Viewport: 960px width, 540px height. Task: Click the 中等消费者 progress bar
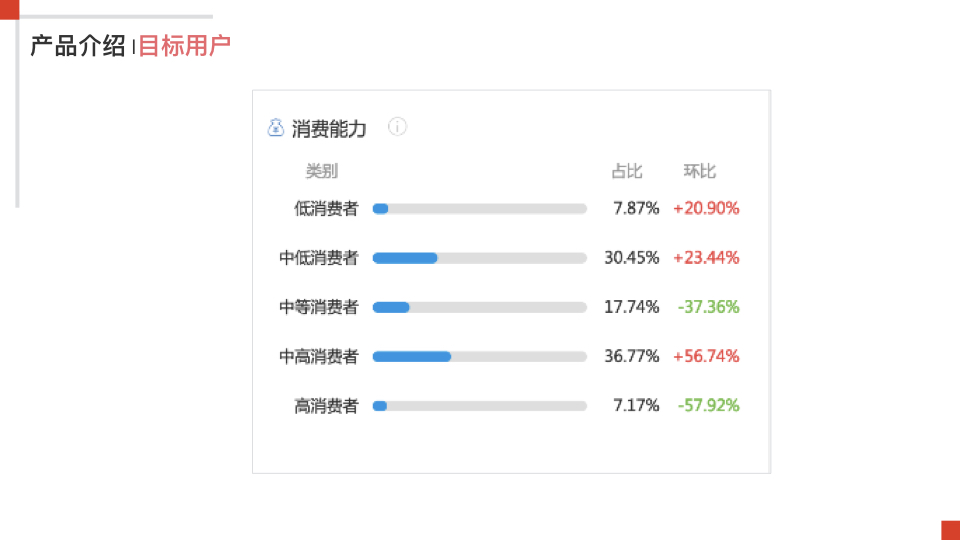coord(479,307)
